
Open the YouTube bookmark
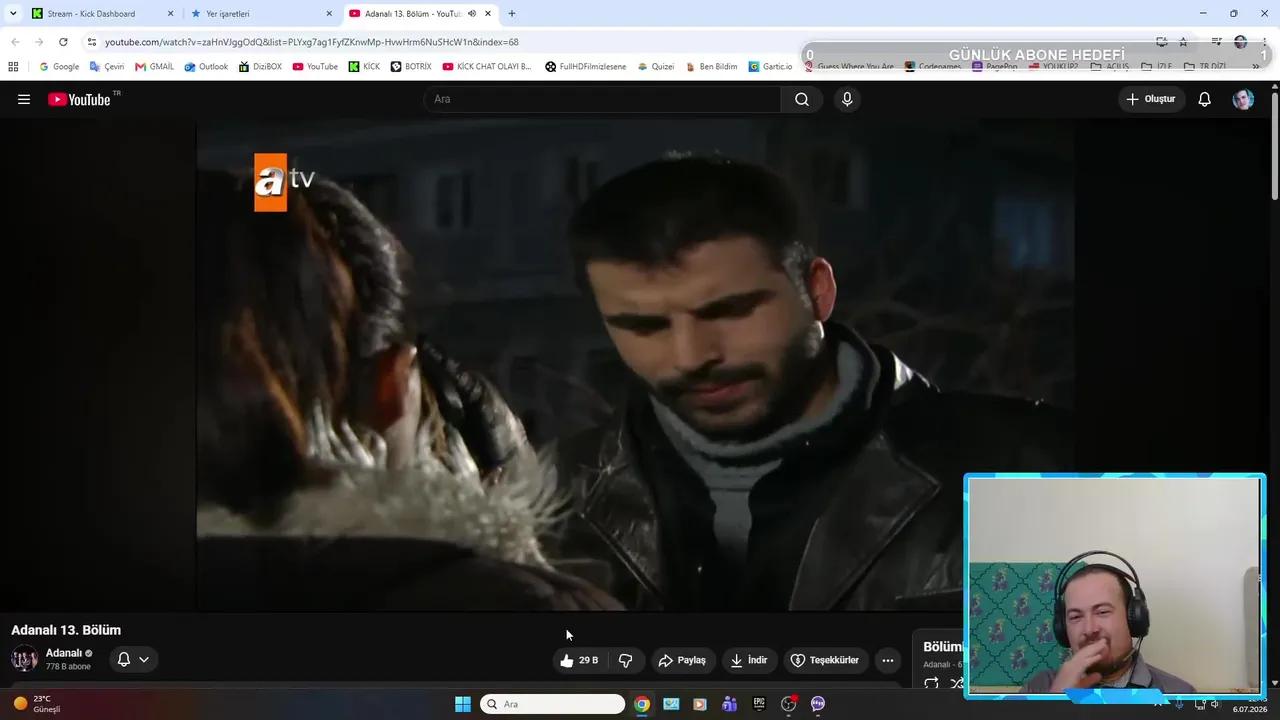315,67
